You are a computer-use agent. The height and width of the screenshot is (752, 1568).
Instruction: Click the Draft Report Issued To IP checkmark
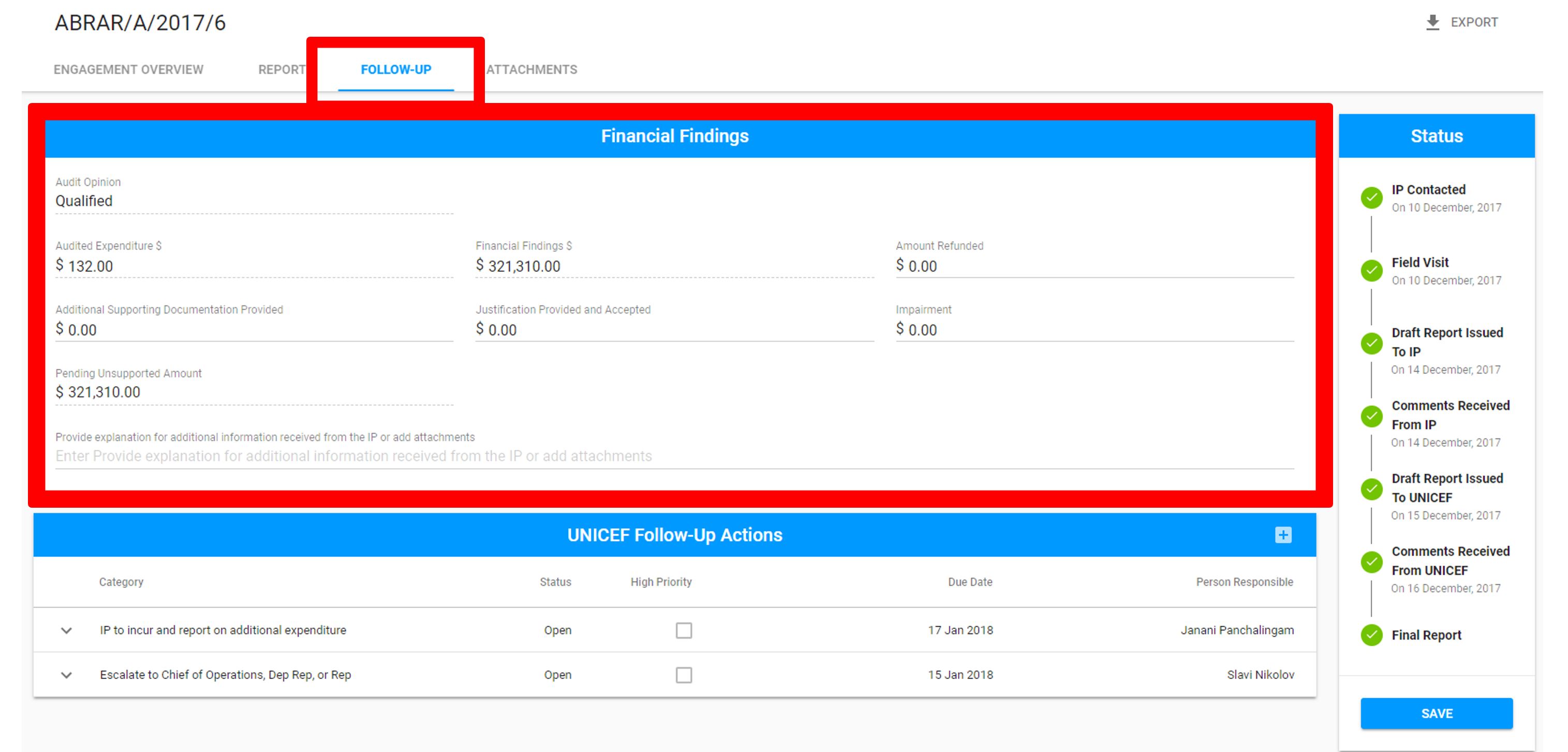(1371, 343)
